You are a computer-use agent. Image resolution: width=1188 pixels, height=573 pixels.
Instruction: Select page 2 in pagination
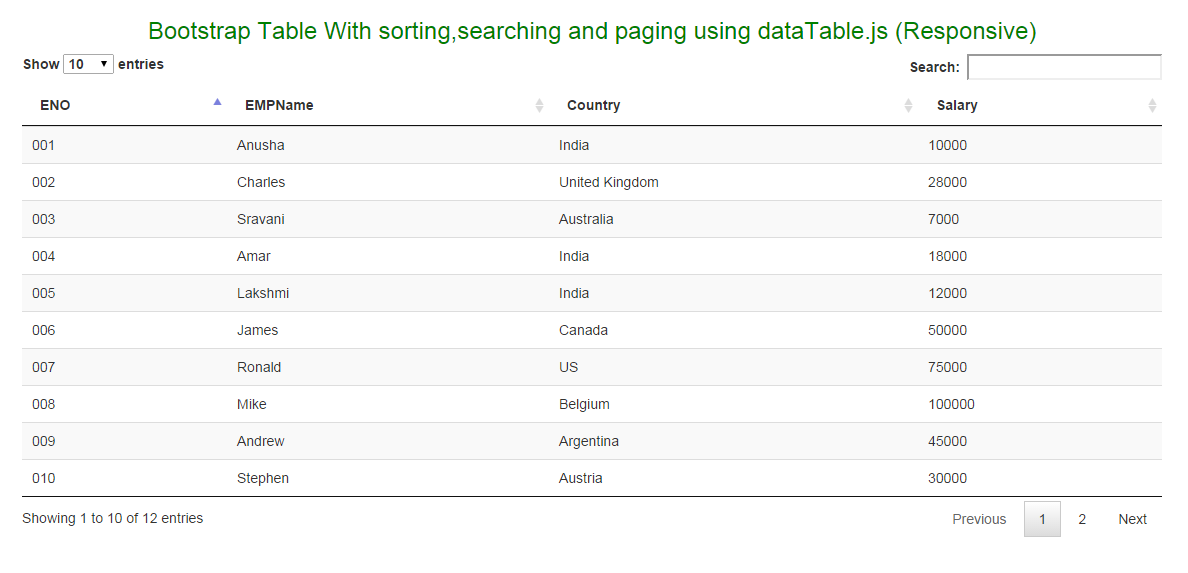pyautogui.click(x=1082, y=519)
